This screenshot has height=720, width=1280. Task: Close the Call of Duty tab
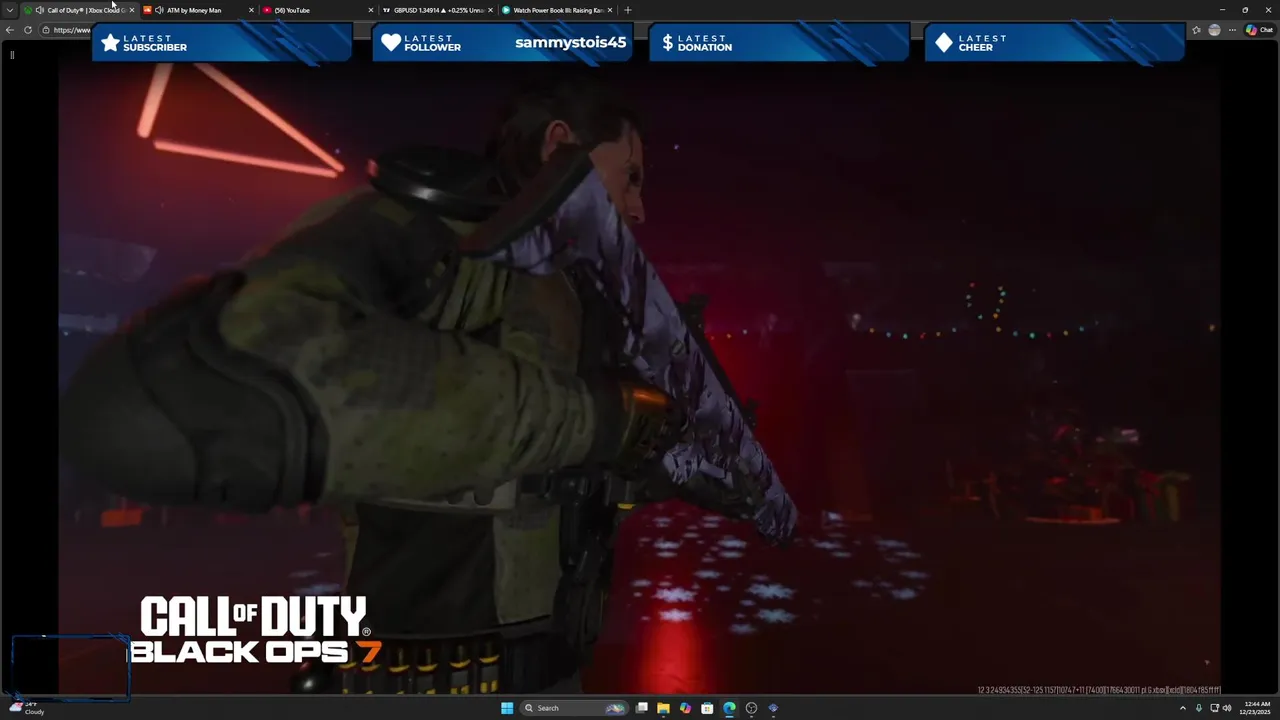tap(131, 10)
